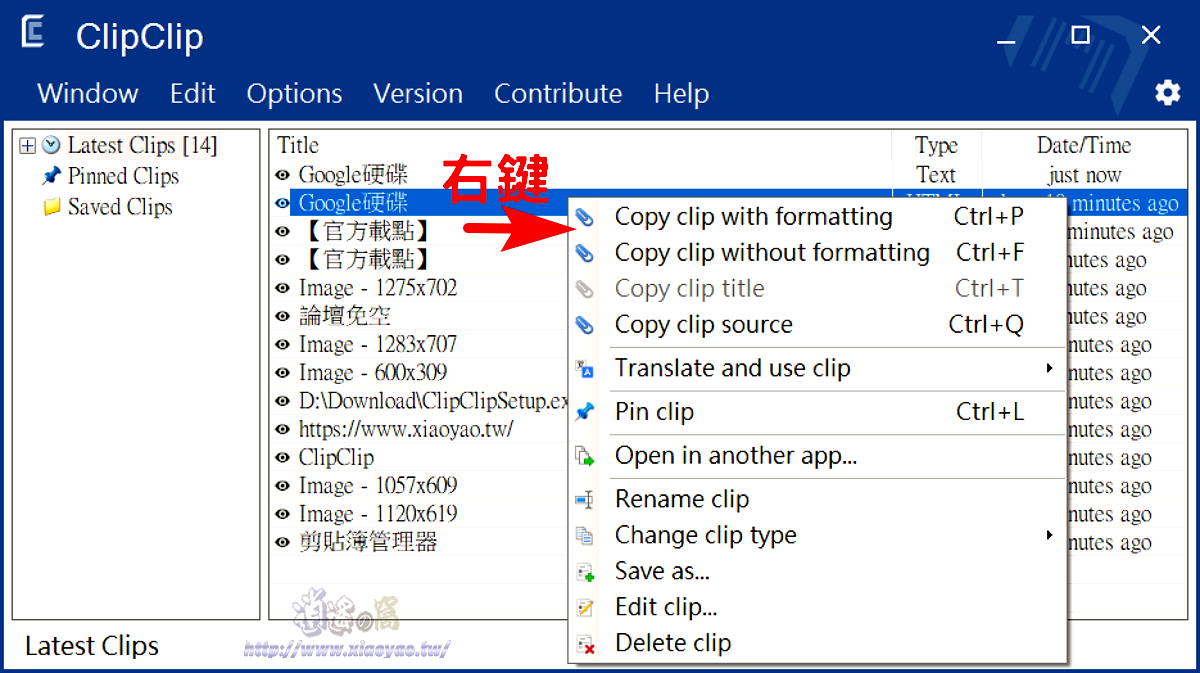
Task: Choose Edit clip... from context menu
Action: [x=816, y=608]
